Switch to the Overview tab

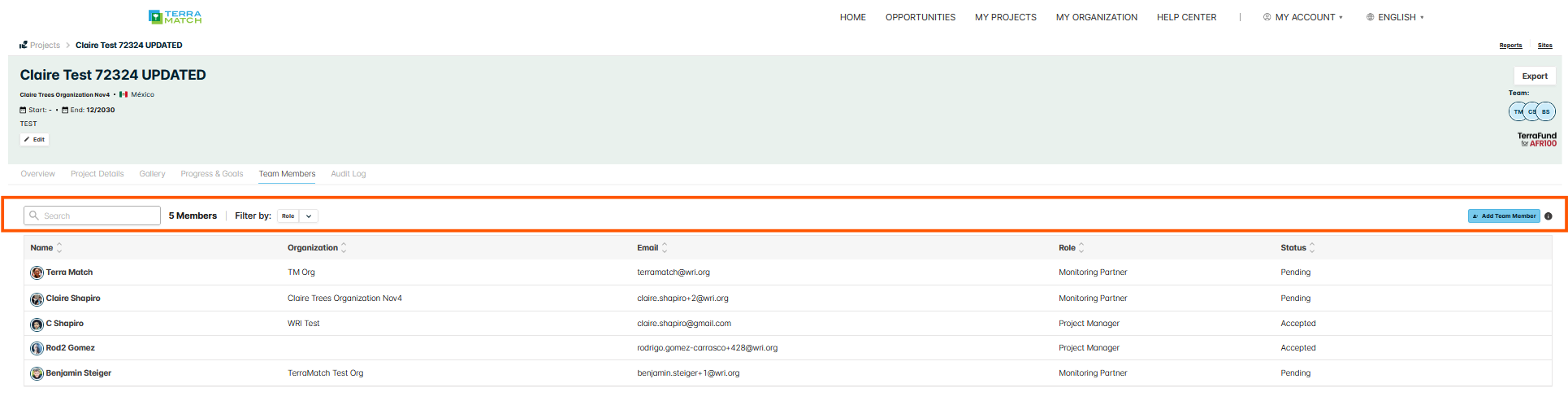38,174
